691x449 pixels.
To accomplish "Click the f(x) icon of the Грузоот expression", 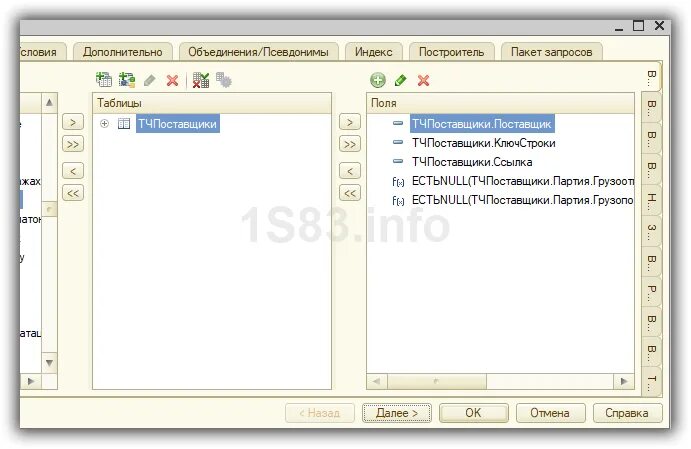I will coord(398,182).
